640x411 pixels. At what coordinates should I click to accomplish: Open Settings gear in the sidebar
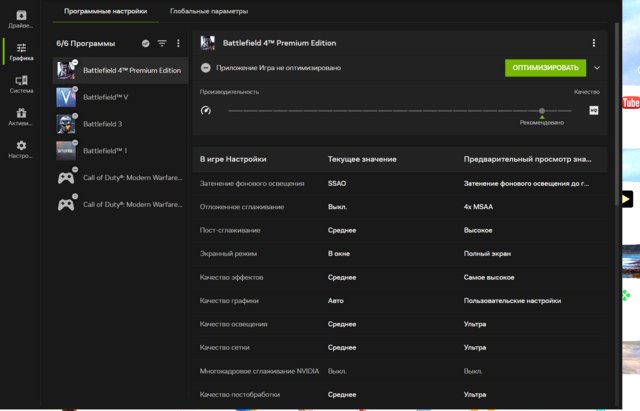pyautogui.click(x=21, y=149)
